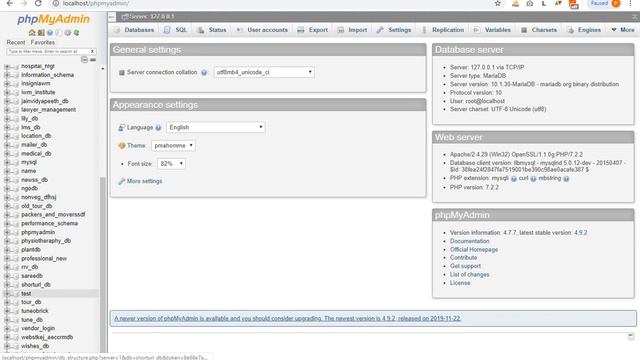Viewport: 640px width, 360px height.
Task: Select information_schema database
Action: point(47,75)
